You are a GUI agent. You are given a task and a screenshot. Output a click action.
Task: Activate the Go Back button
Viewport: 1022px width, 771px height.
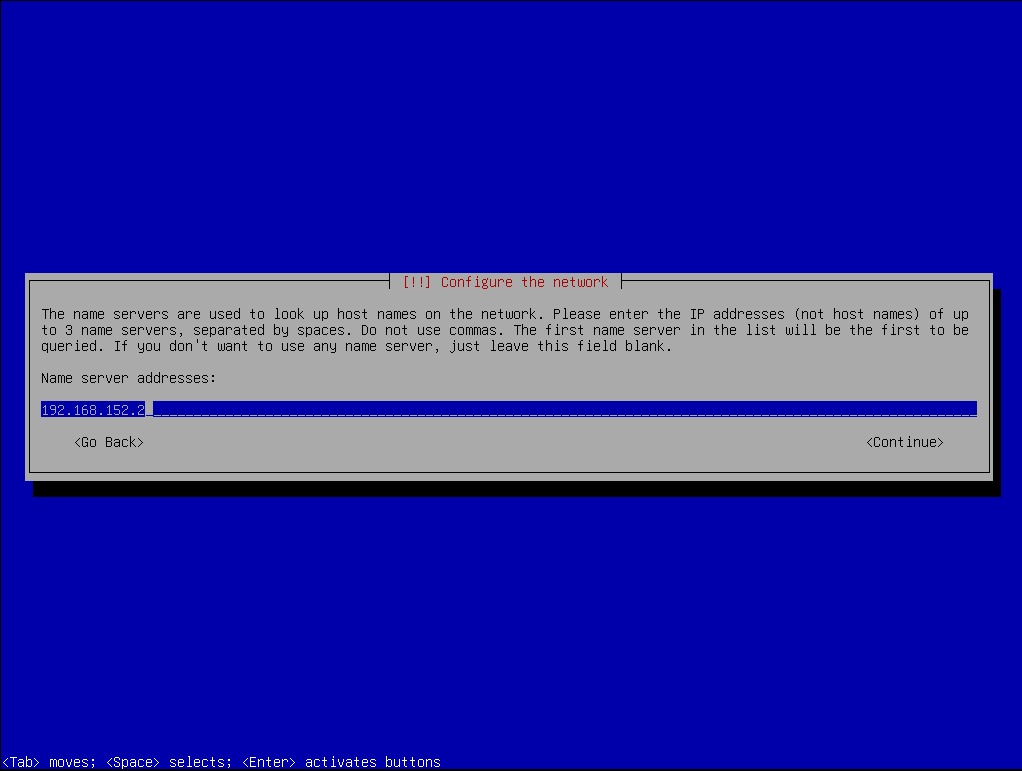click(109, 442)
